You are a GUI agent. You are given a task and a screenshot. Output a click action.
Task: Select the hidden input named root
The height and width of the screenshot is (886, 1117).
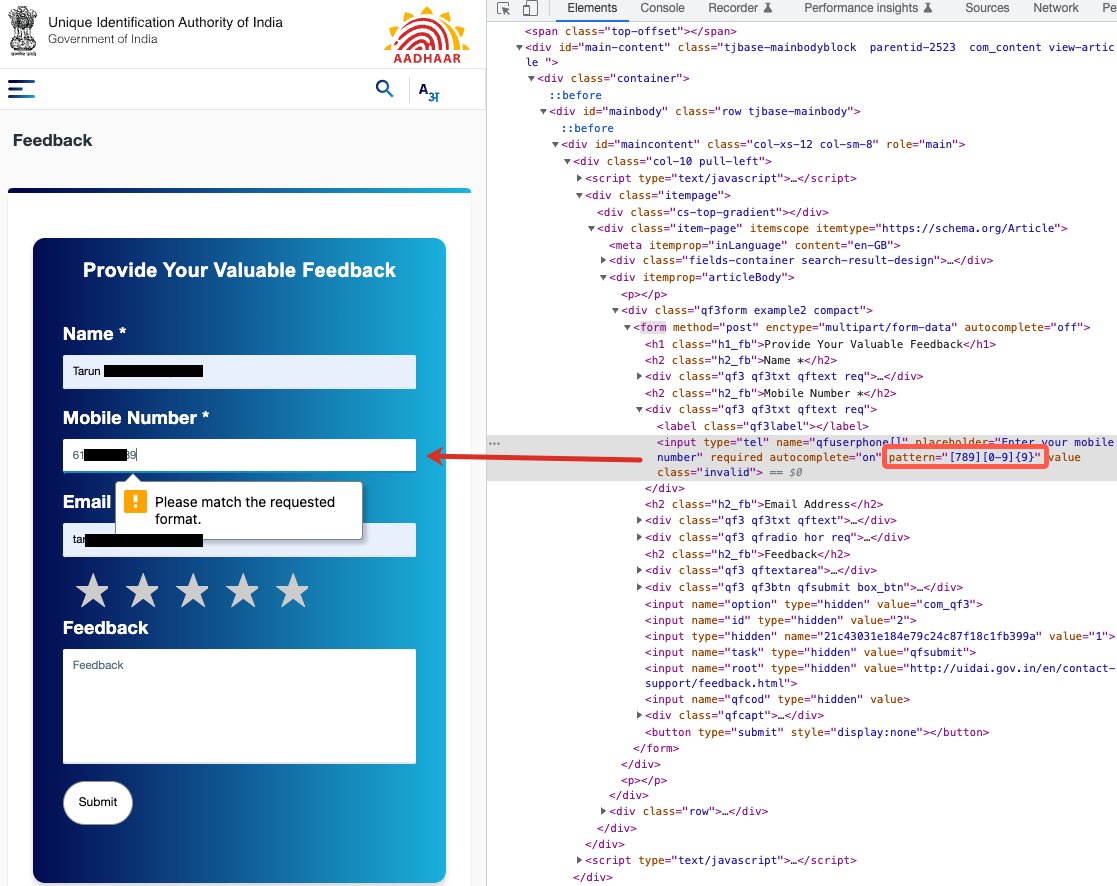click(x=880, y=676)
